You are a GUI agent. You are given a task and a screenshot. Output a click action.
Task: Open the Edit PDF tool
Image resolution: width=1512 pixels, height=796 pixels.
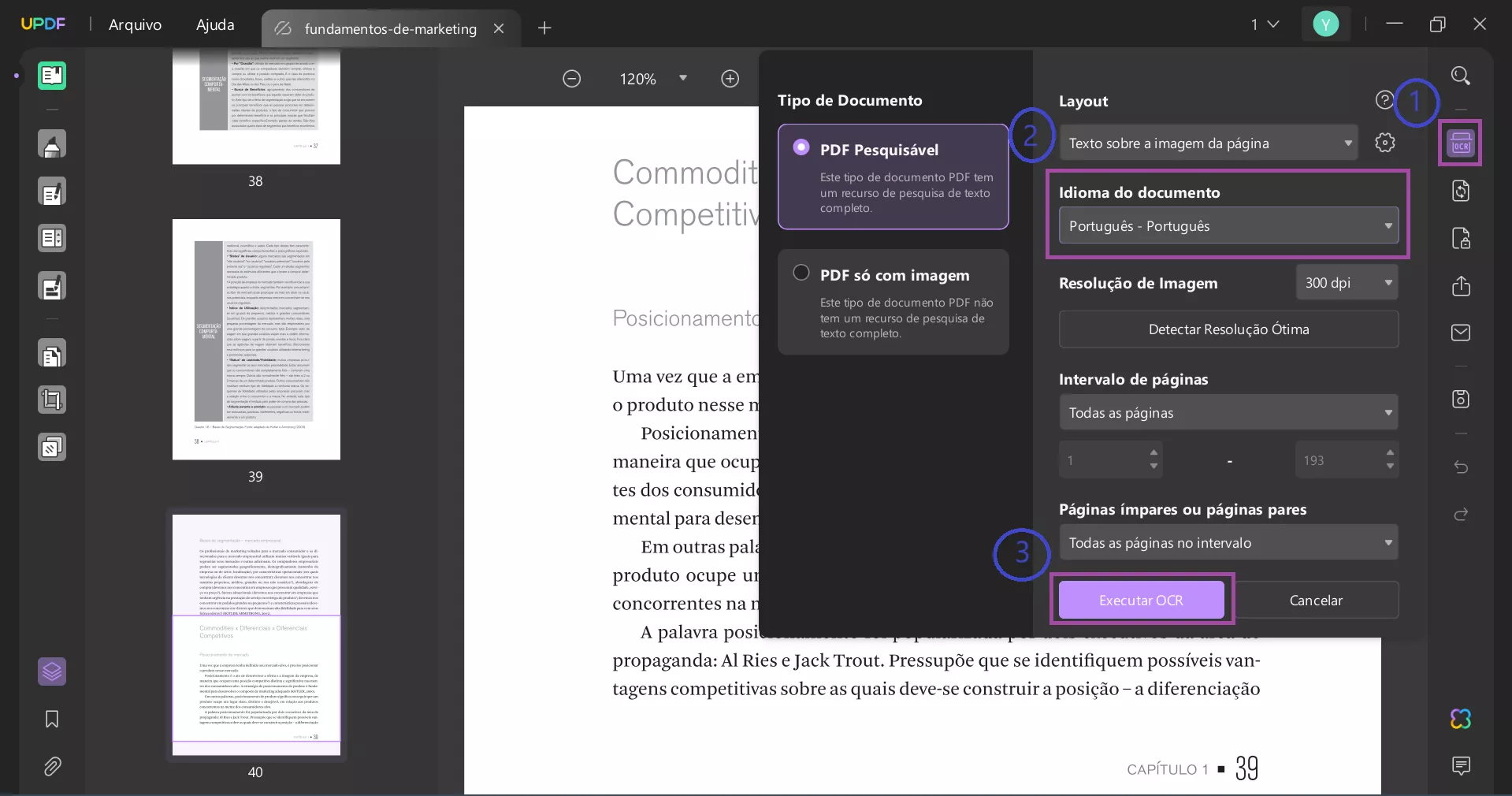52,192
